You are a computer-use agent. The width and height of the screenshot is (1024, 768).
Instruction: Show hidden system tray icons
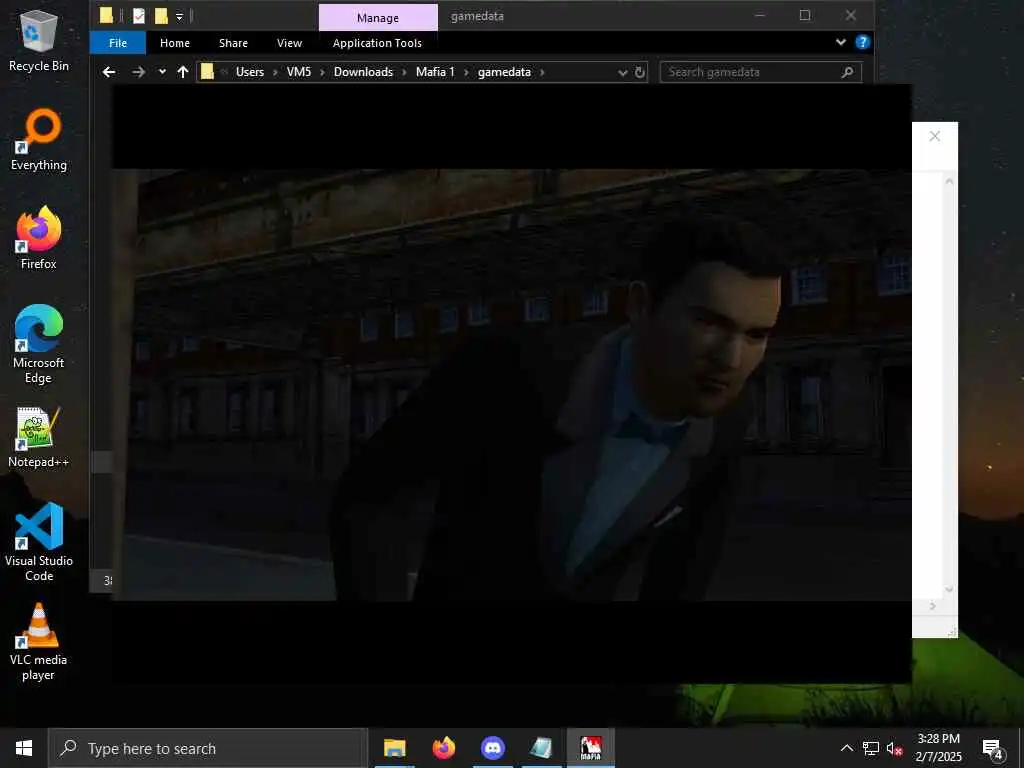point(846,748)
